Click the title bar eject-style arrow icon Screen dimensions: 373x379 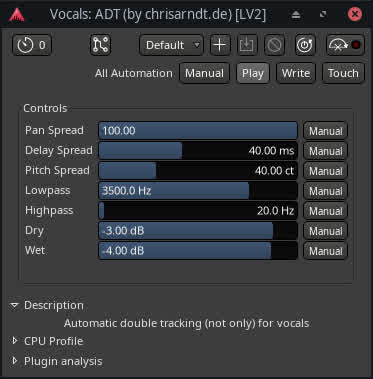pos(296,15)
